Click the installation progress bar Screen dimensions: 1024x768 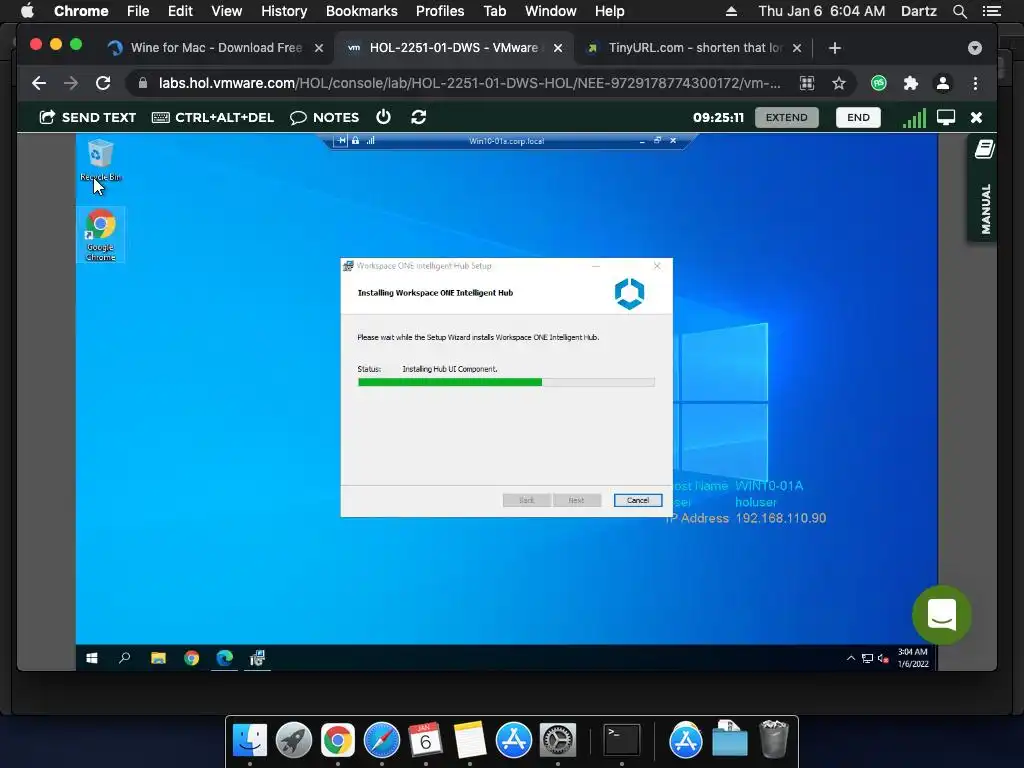(506, 383)
